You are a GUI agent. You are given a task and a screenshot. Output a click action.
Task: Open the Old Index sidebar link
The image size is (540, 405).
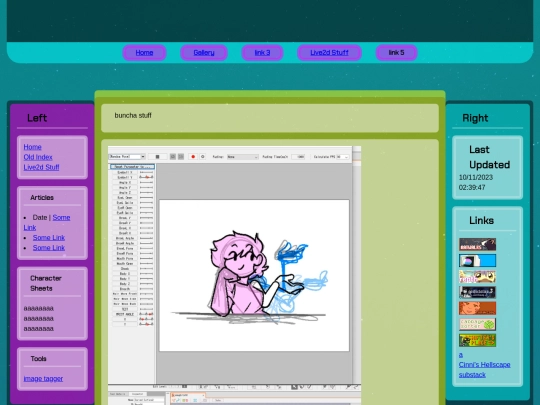coord(38,157)
